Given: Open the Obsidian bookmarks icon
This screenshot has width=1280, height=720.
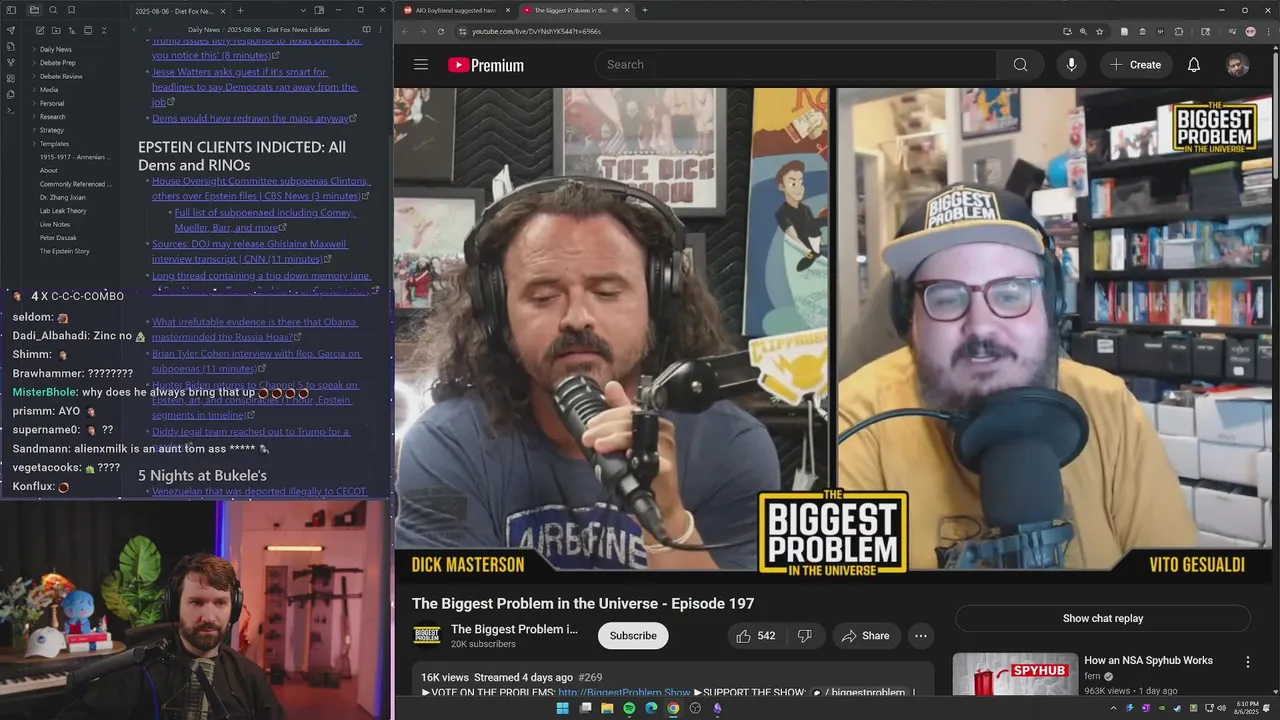Looking at the screenshot, I should tap(72, 10).
